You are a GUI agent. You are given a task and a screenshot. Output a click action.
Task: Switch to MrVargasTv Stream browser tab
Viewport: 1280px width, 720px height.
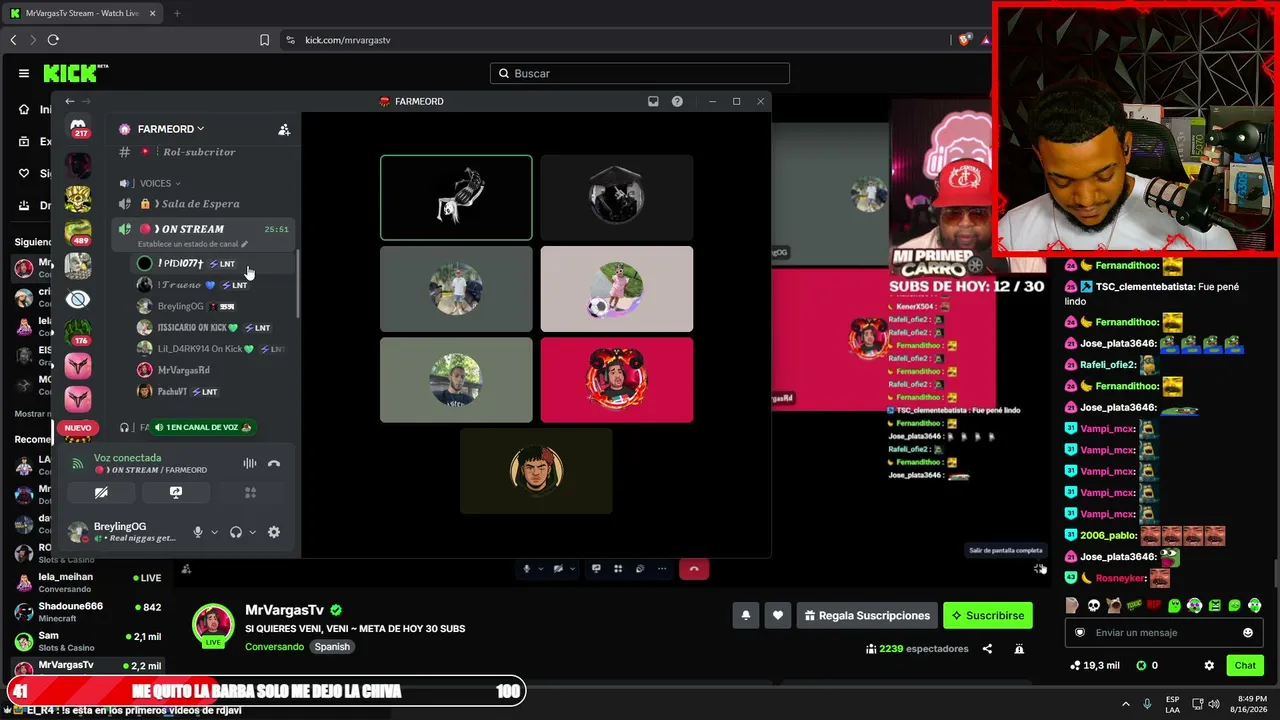point(81,13)
